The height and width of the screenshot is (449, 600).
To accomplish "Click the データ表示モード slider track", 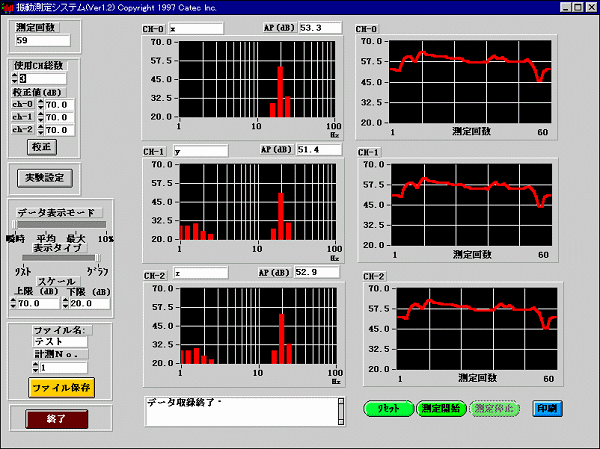I will pos(60,224).
